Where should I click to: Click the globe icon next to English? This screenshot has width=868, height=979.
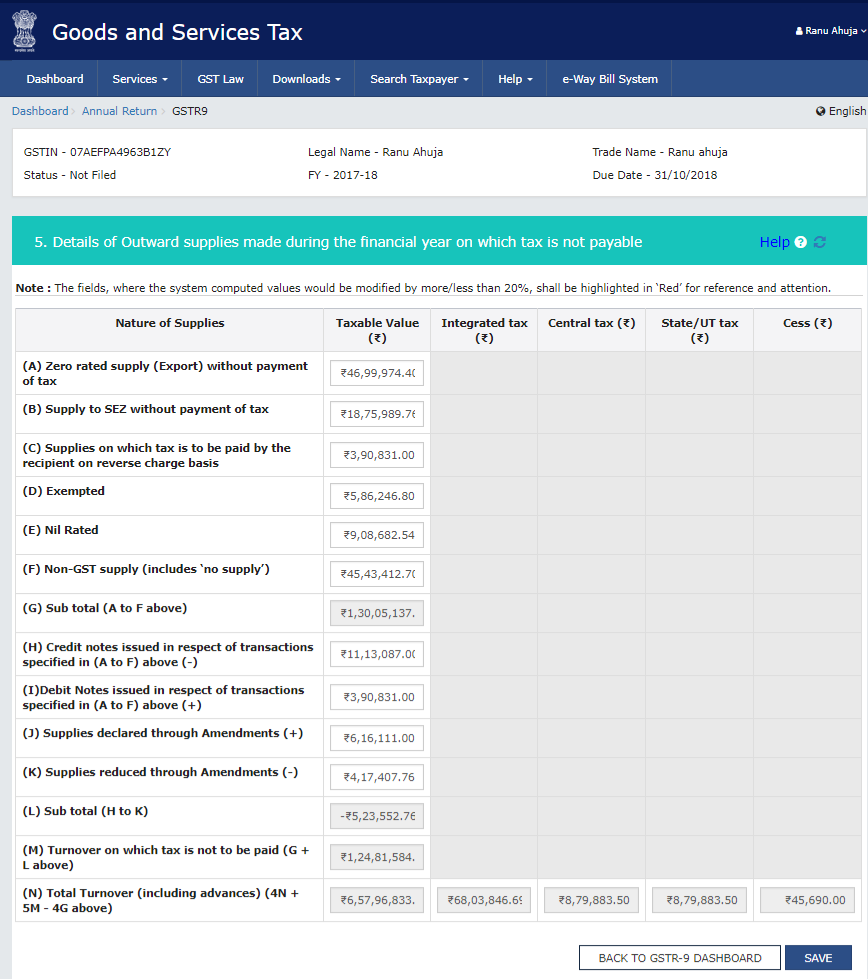pos(821,111)
